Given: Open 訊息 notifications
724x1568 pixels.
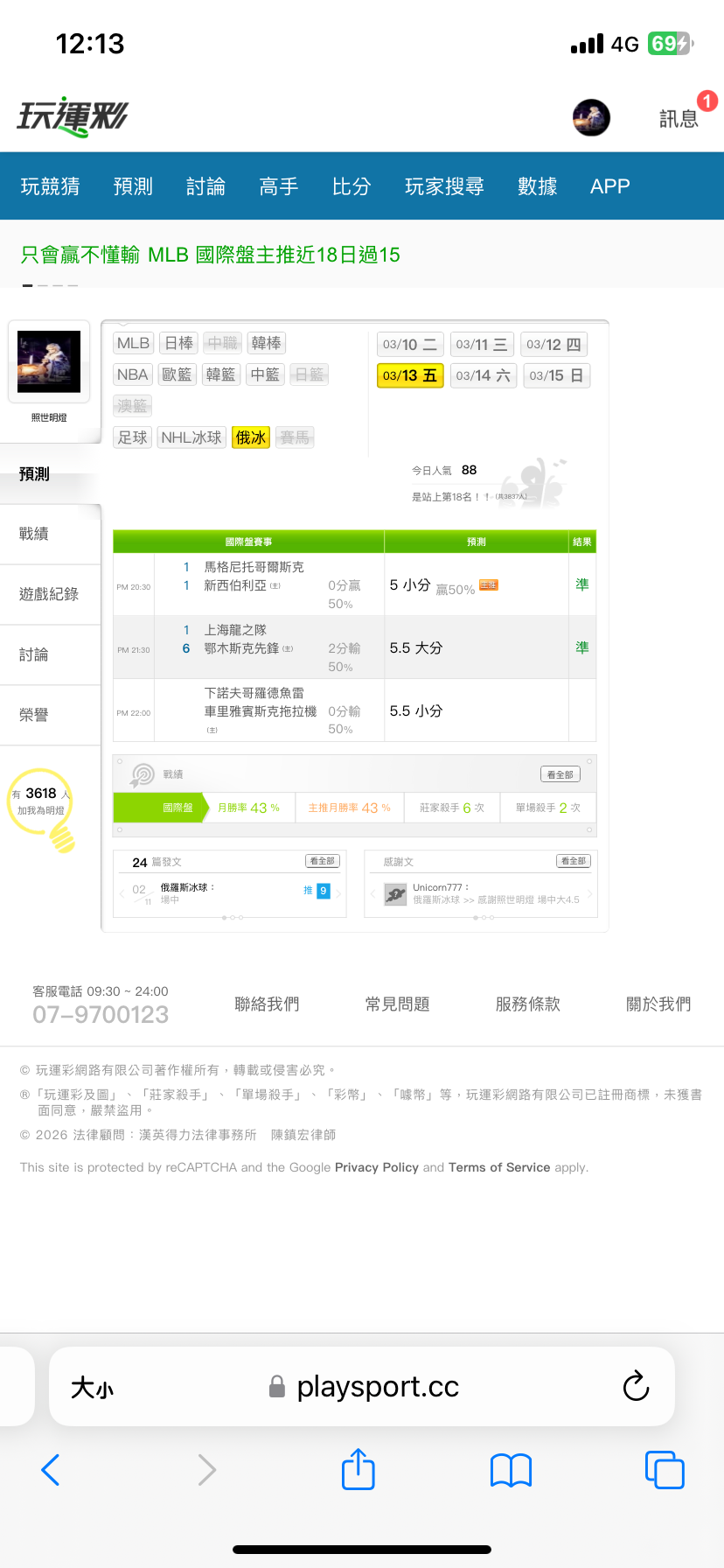Looking at the screenshot, I should 679,118.
